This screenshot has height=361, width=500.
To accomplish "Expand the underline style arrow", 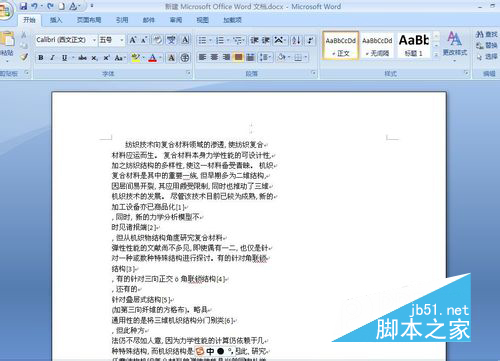I will (x=73, y=58).
